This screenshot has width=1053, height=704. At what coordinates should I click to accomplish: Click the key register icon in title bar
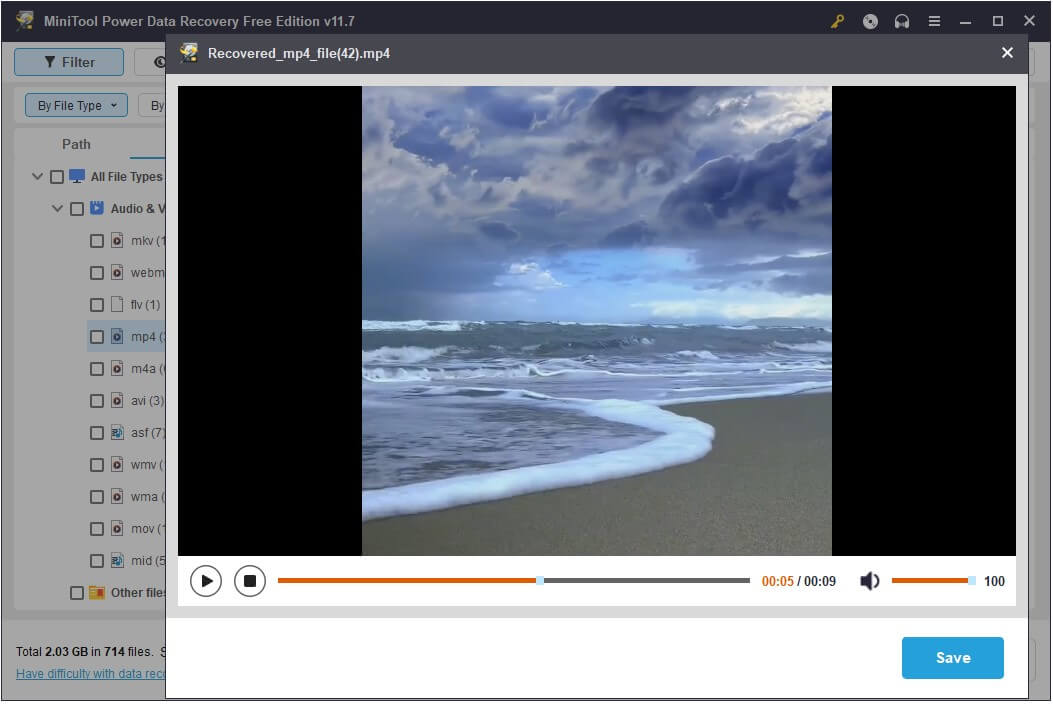(x=838, y=21)
